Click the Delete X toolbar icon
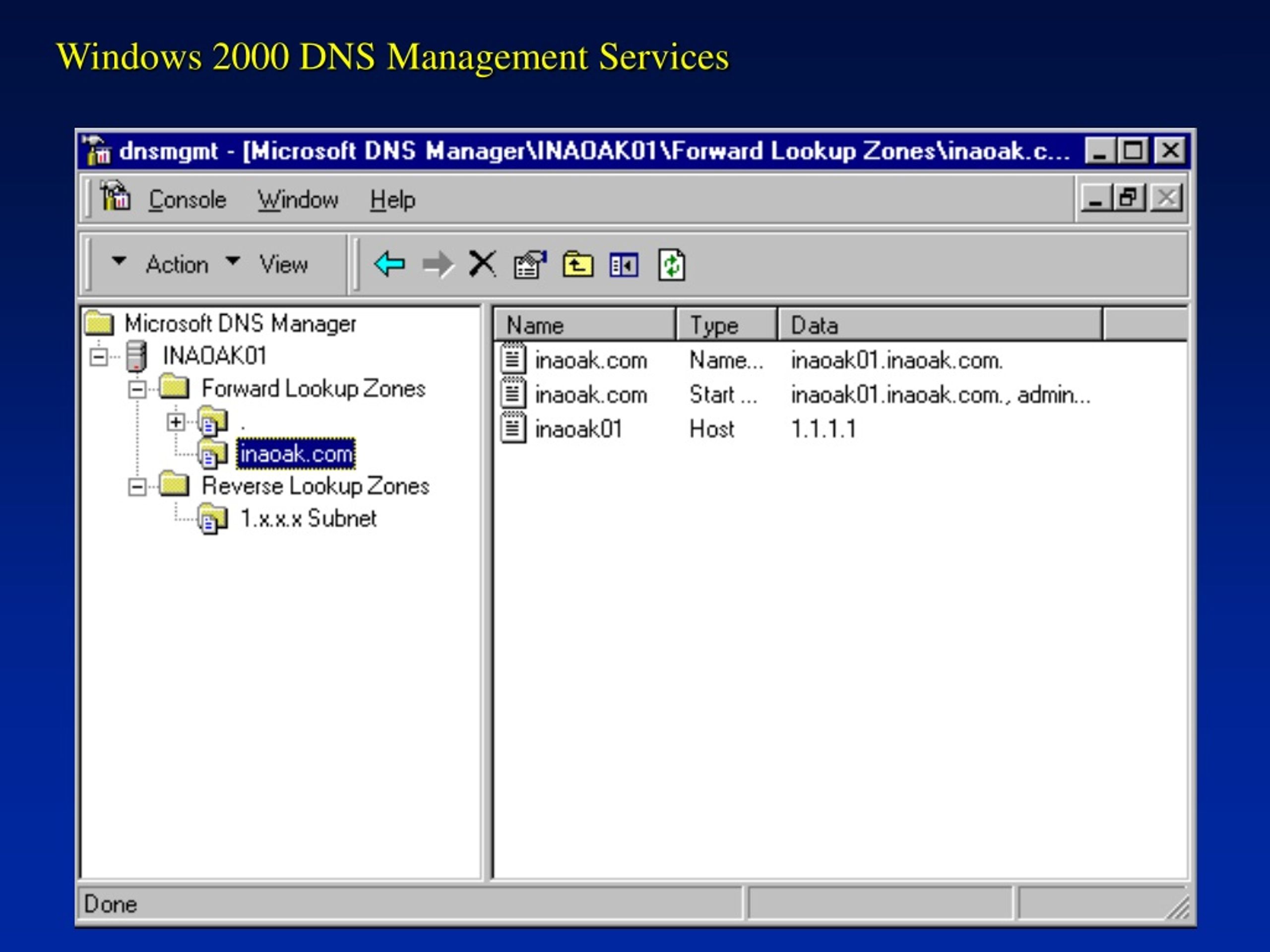The width and height of the screenshot is (1270, 952). point(482,265)
